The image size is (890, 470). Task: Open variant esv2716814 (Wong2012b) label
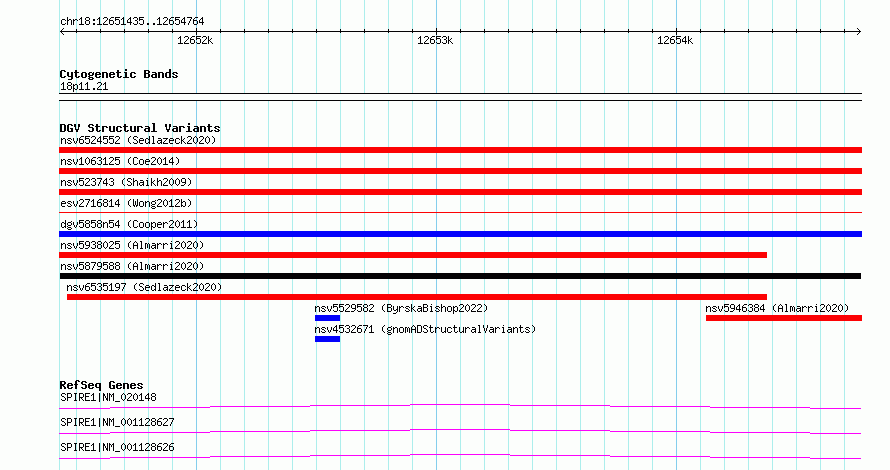coord(126,203)
